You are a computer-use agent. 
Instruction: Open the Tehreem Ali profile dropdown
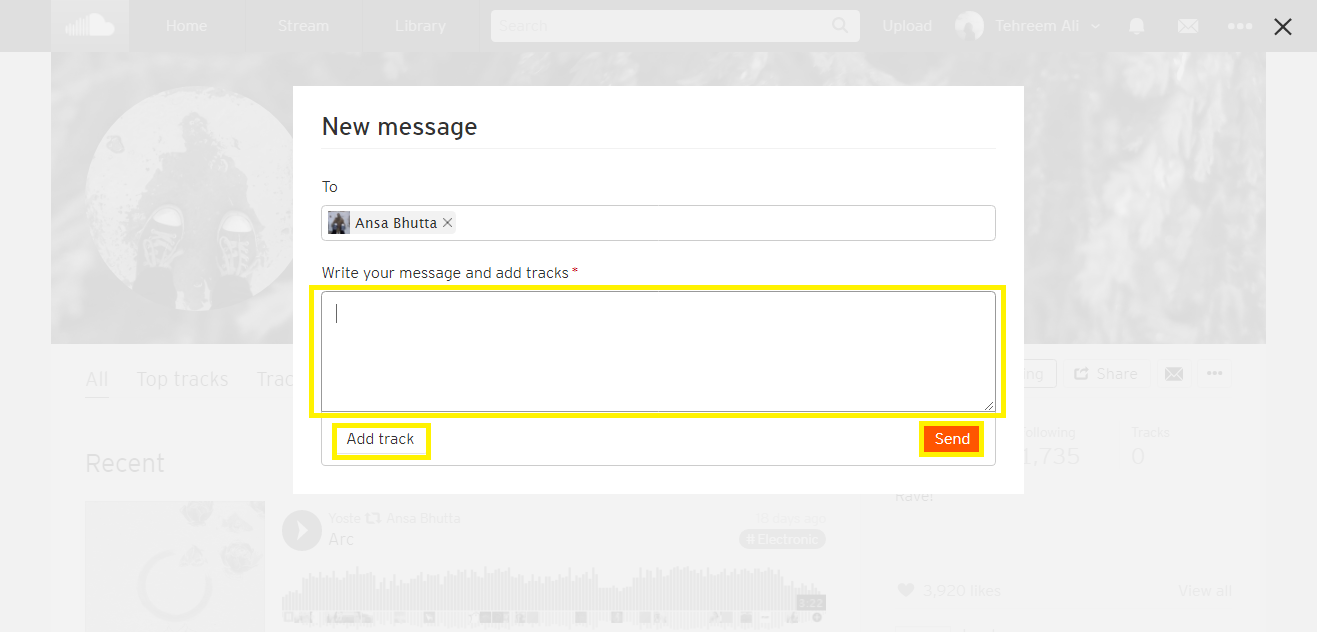coord(1047,26)
